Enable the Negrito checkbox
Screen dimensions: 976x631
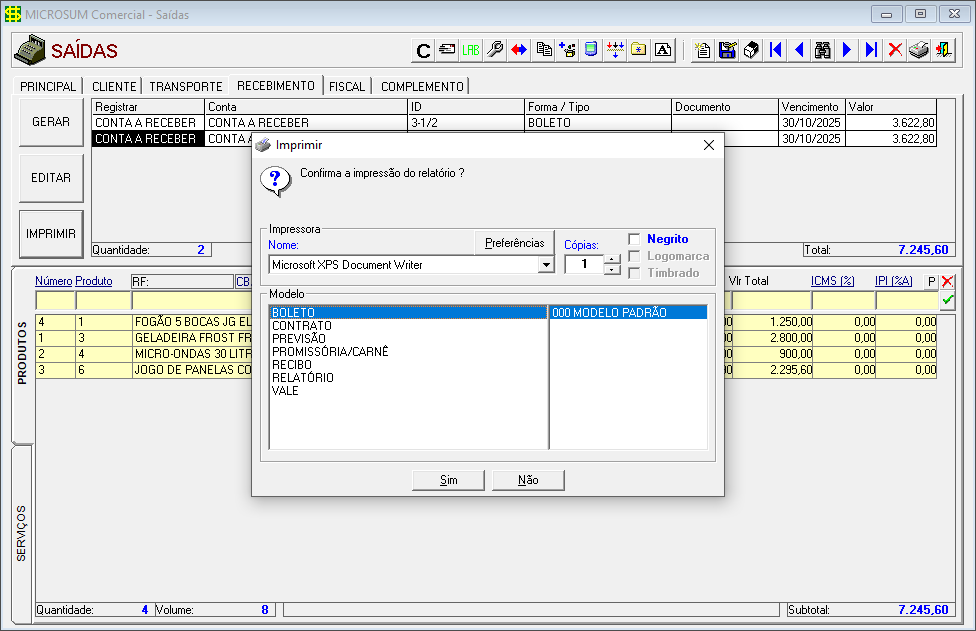[x=634, y=239]
